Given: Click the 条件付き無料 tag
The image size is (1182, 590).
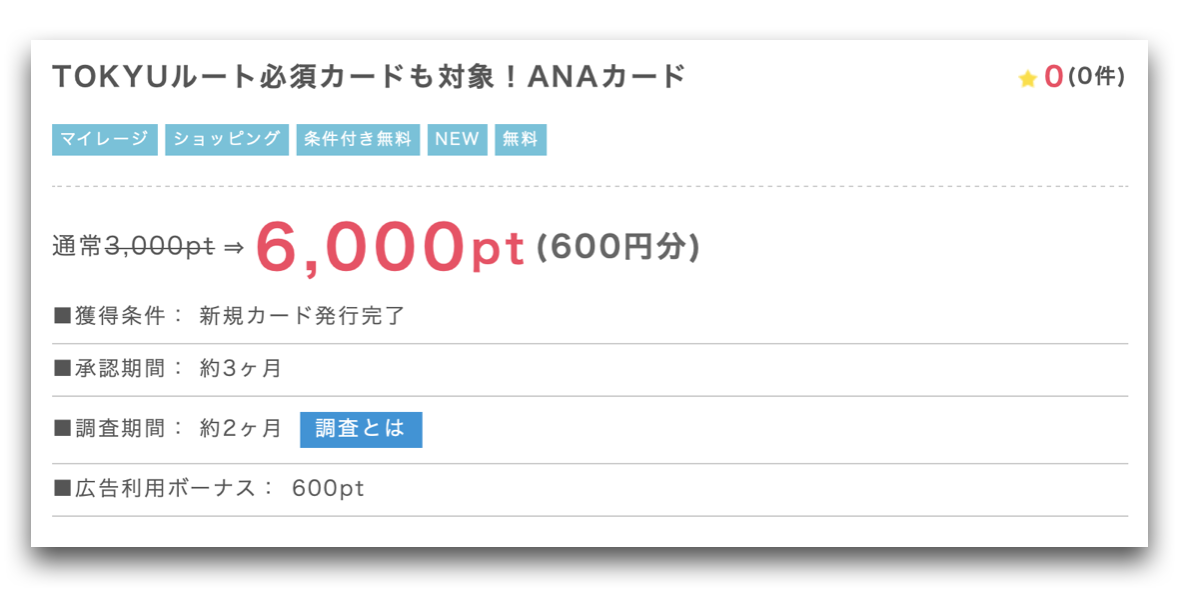Looking at the screenshot, I should pos(358,140).
